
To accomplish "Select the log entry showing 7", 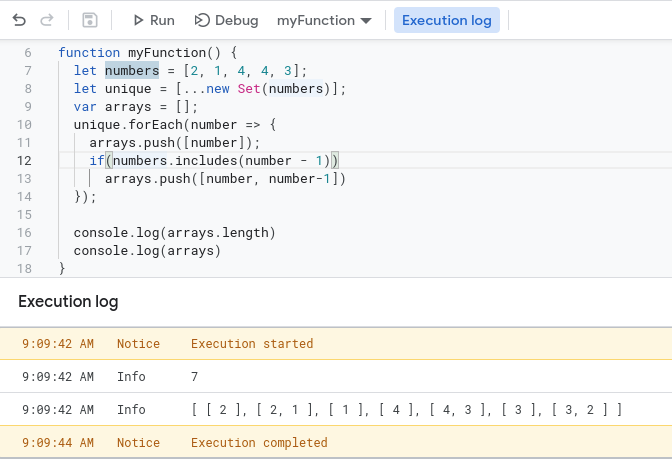I will point(336,376).
